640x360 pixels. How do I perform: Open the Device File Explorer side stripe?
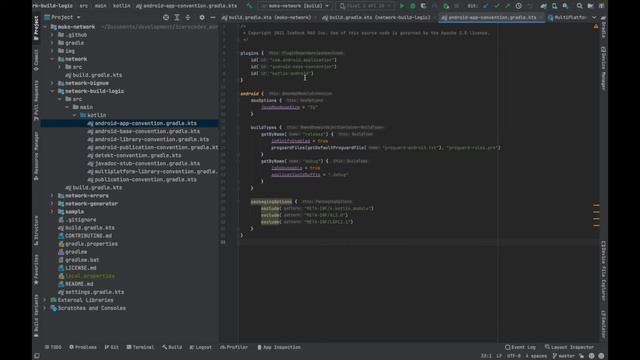[603, 271]
